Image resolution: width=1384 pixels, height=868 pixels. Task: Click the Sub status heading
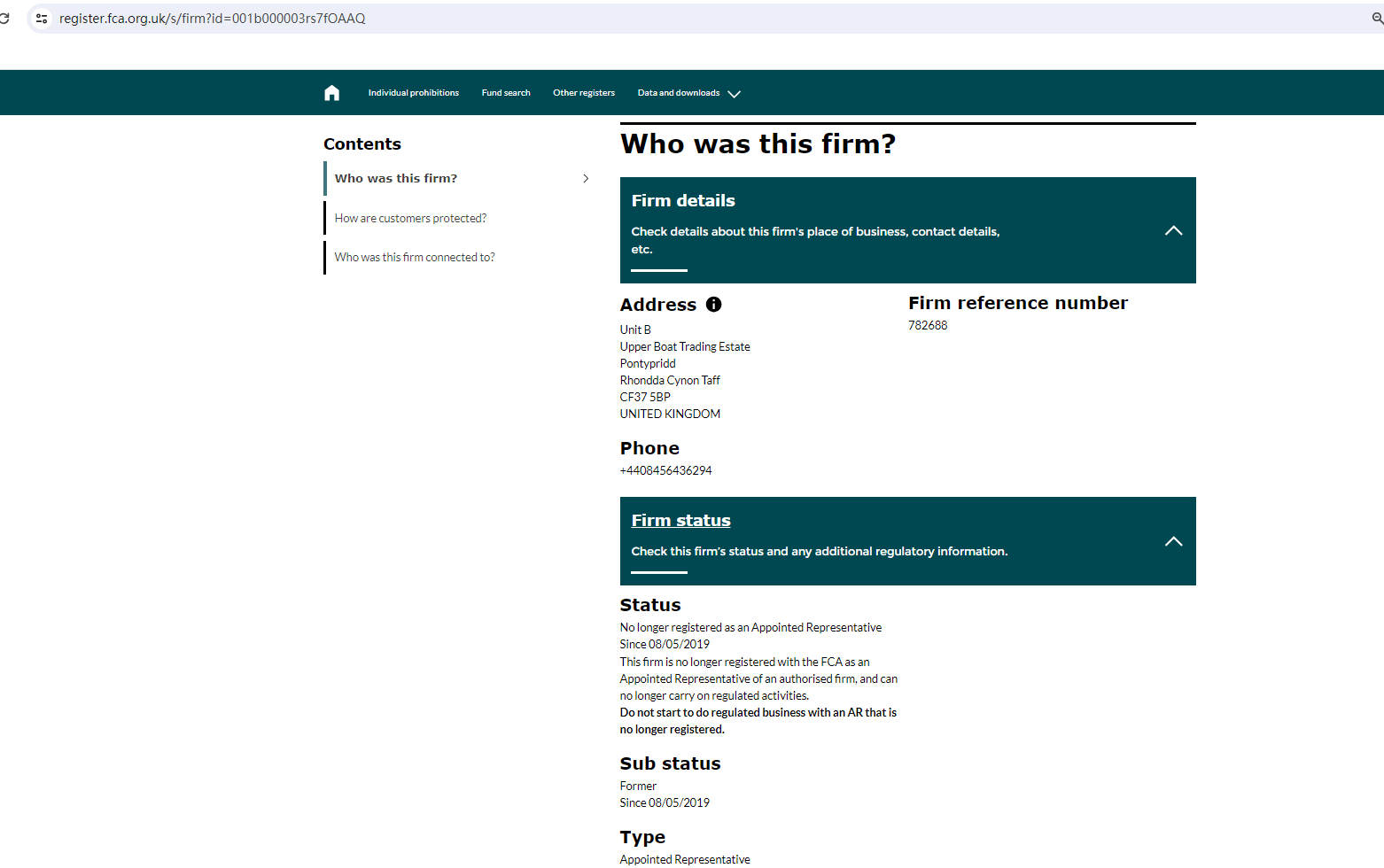click(670, 763)
